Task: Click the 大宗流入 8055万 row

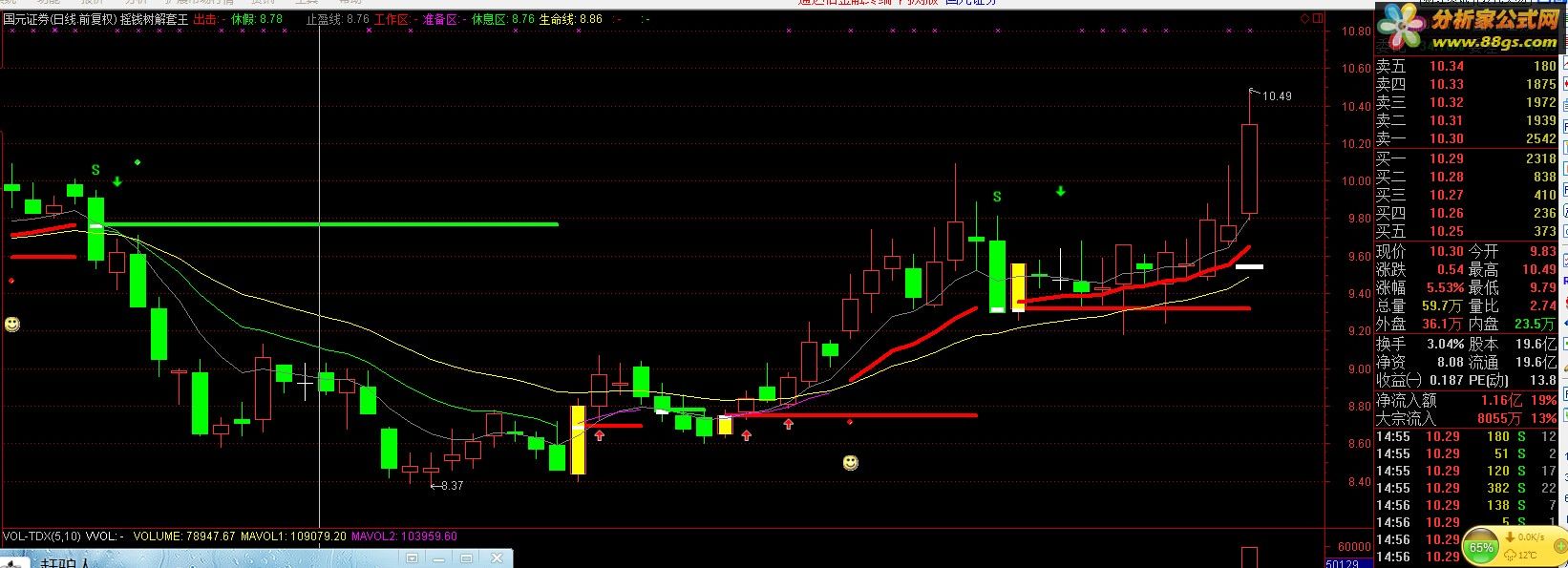Action: 1466,418
